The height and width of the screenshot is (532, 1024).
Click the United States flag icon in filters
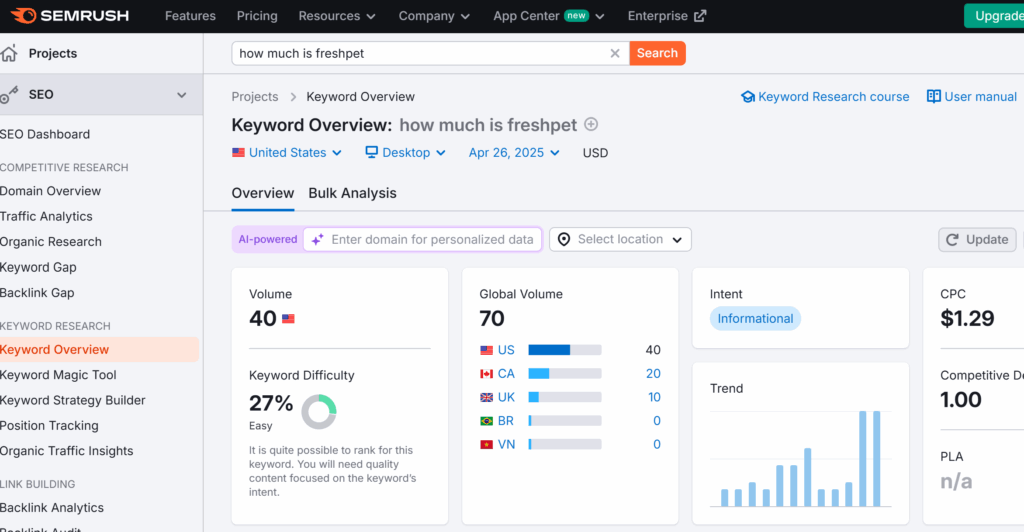click(x=238, y=153)
